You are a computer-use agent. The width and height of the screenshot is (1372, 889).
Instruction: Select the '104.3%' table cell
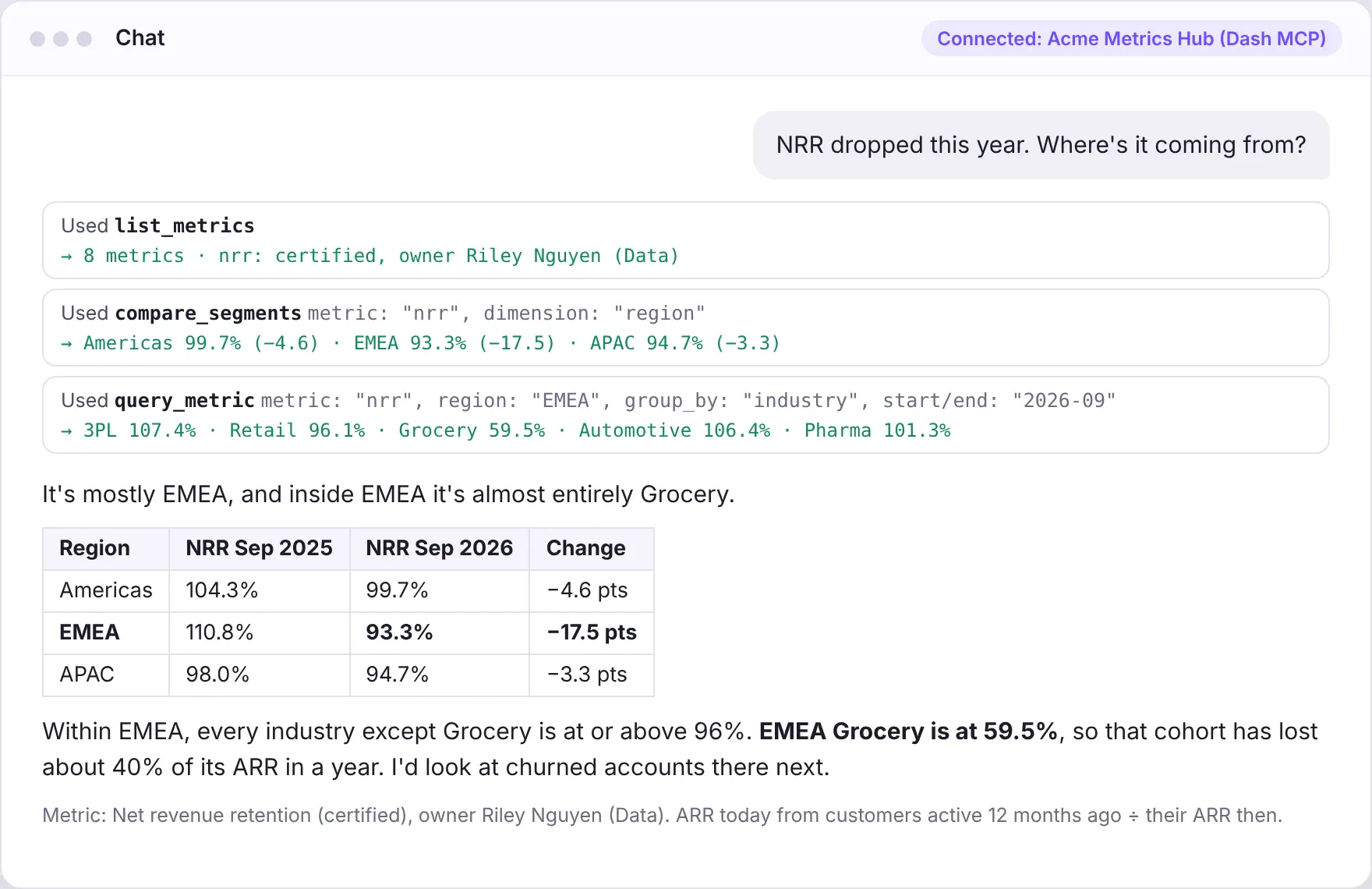[x=260, y=590]
